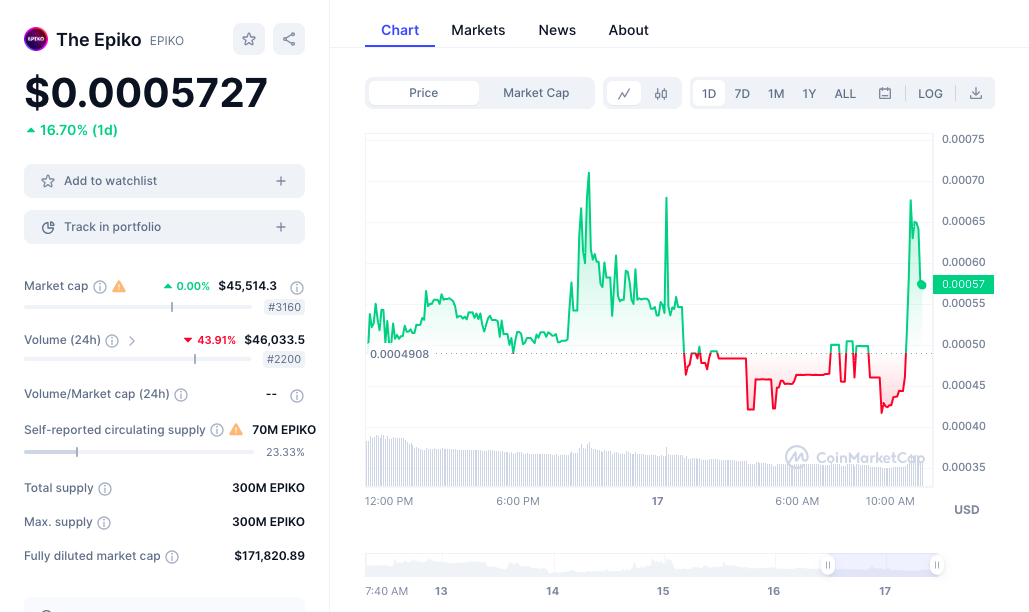Expand Volume (24h) details chevron
Screen dimensions: 1029x612
click(132, 340)
